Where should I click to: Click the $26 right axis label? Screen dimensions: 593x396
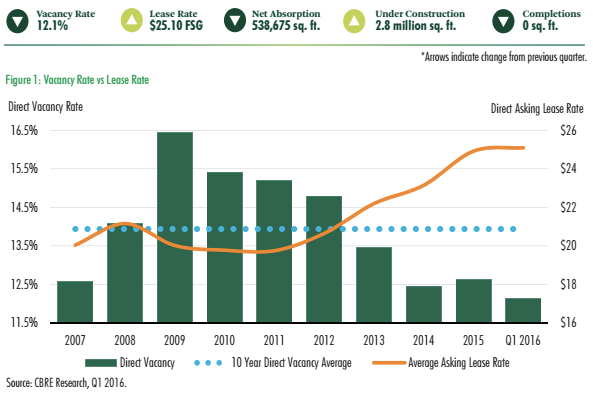(x=568, y=130)
